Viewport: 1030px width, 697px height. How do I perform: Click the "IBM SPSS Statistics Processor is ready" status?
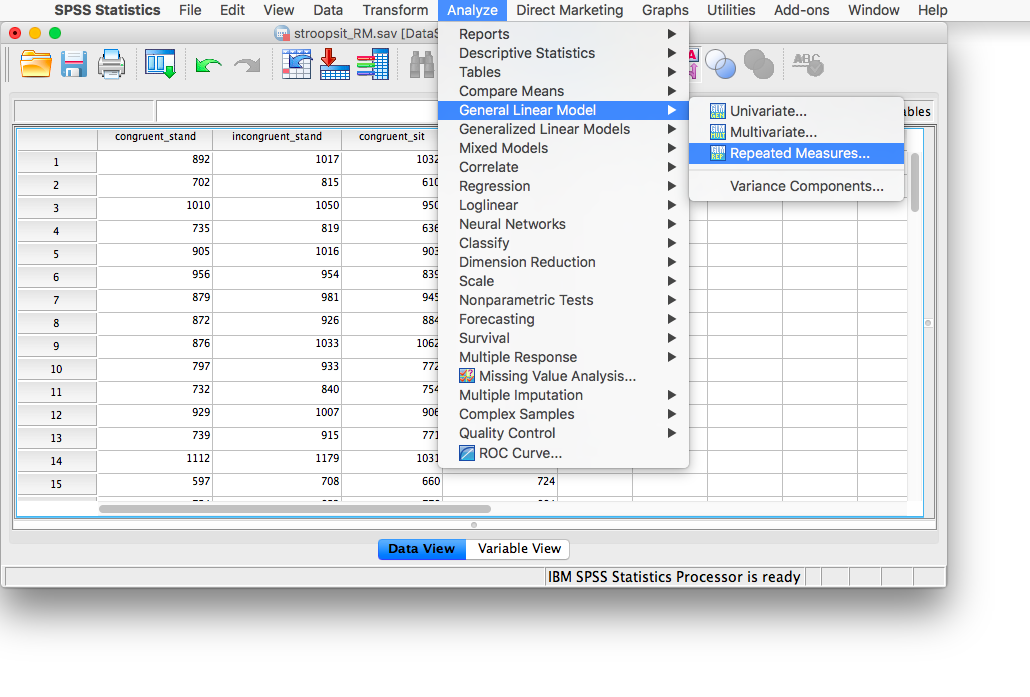point(674,577)
